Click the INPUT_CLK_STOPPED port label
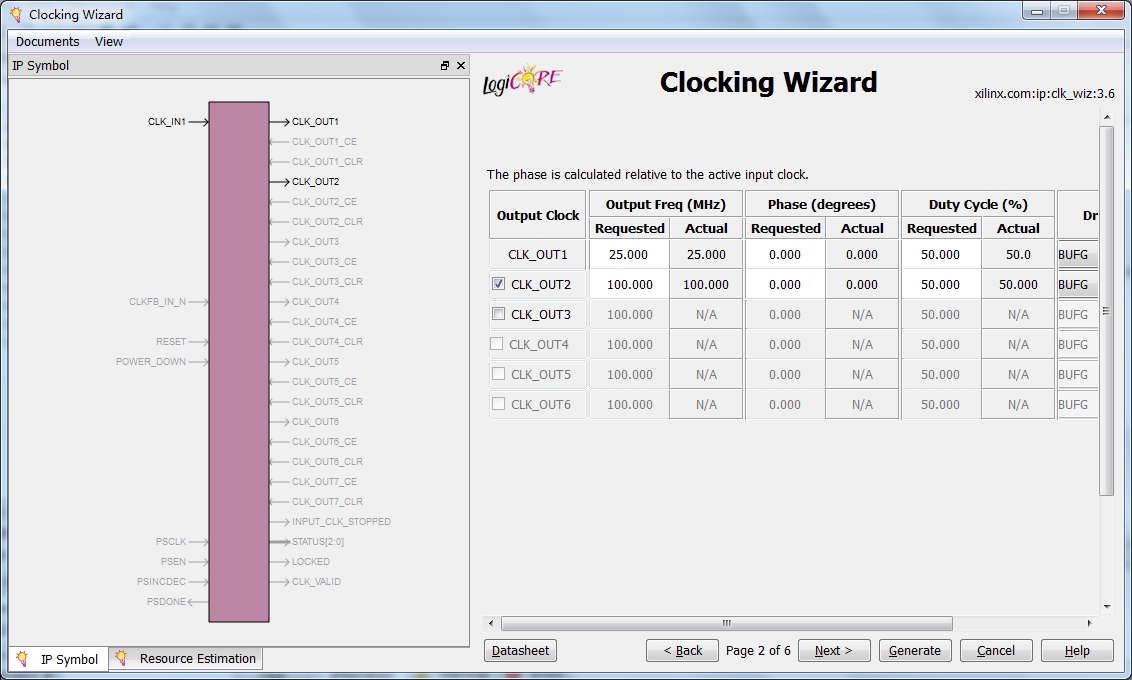 click(341, 521)
